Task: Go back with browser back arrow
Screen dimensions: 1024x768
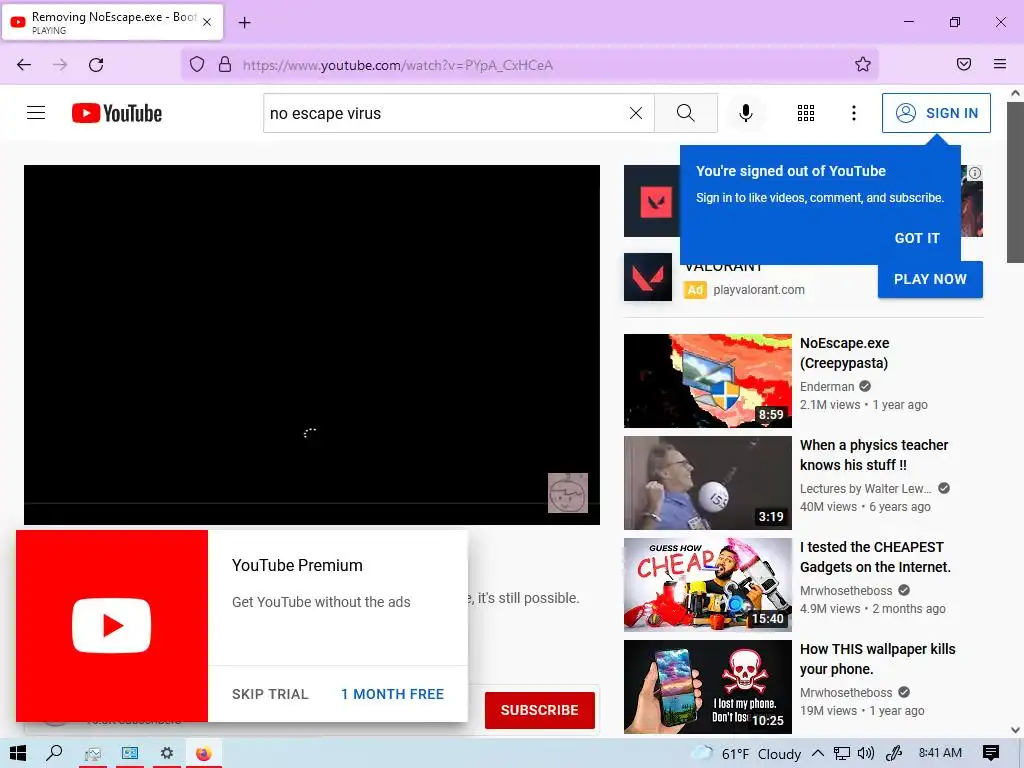Action: (24, 65)
